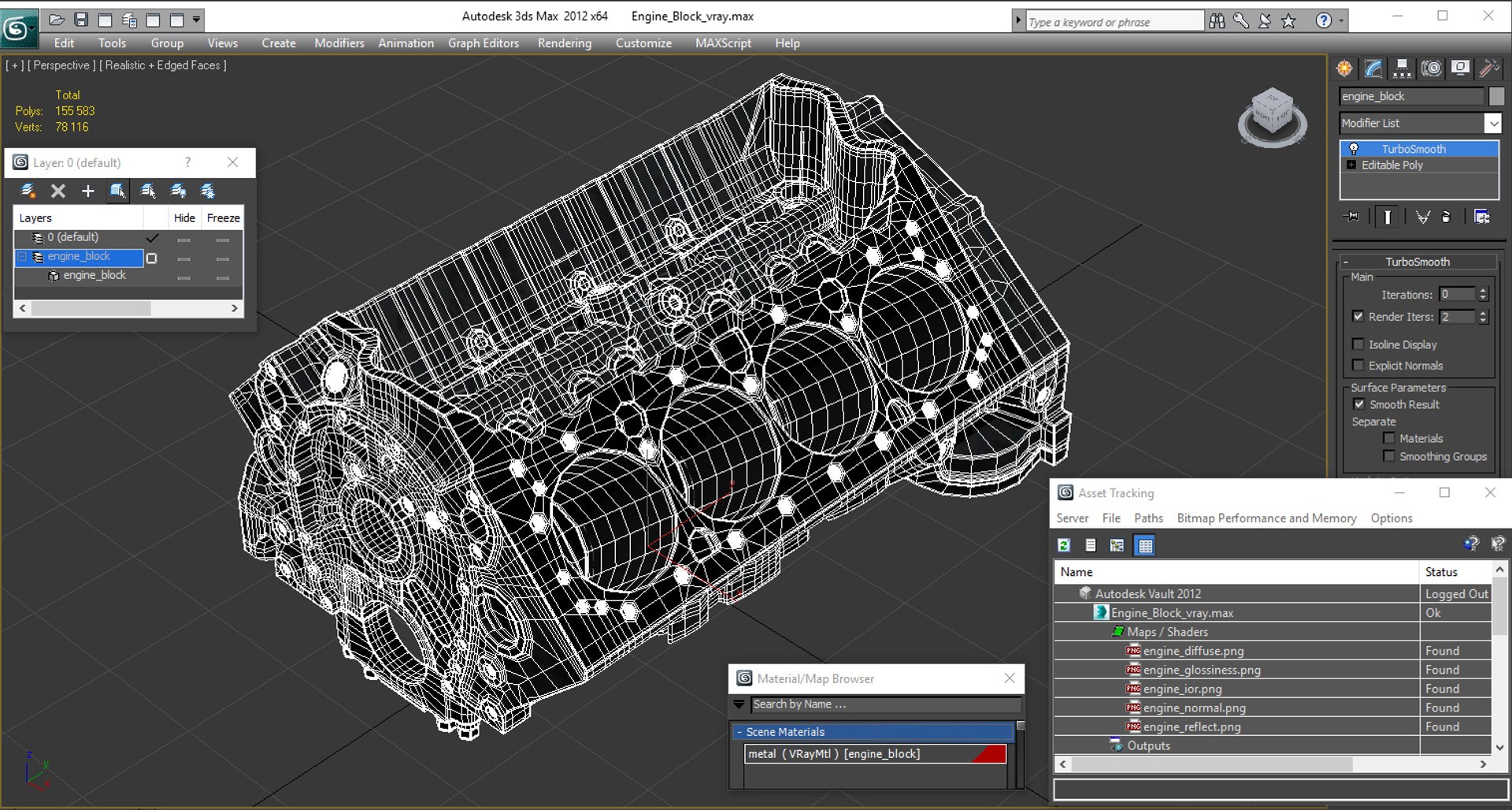Open Bitmap Performance and Memory menu

coord(1266,518)
